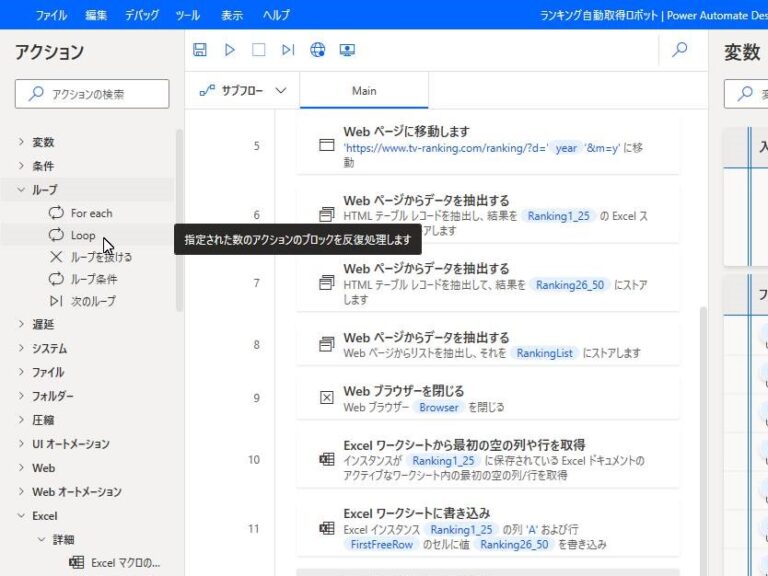The width and height of the screenshot is (768, 576).
Task: Collapse the ループ action group
Action: pyautogui.click(x=21, y=190)
